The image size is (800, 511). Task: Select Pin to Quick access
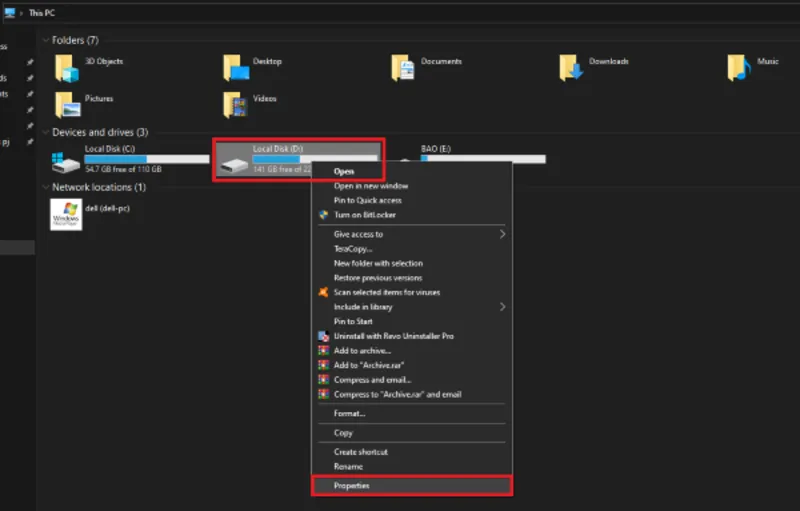point(370,200)
